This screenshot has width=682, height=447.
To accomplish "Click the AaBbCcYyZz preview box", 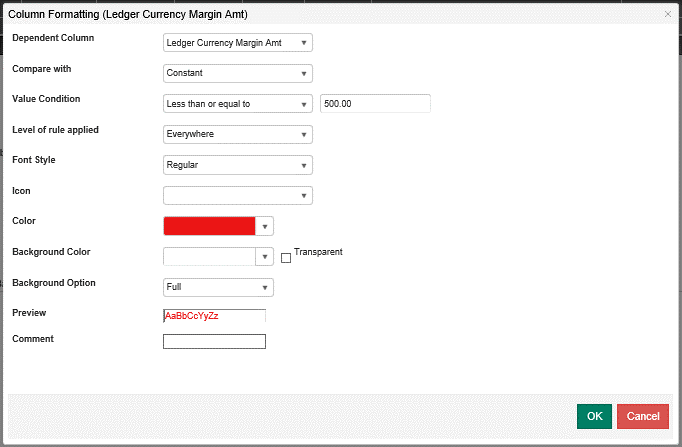I will (x=214, y=316).
